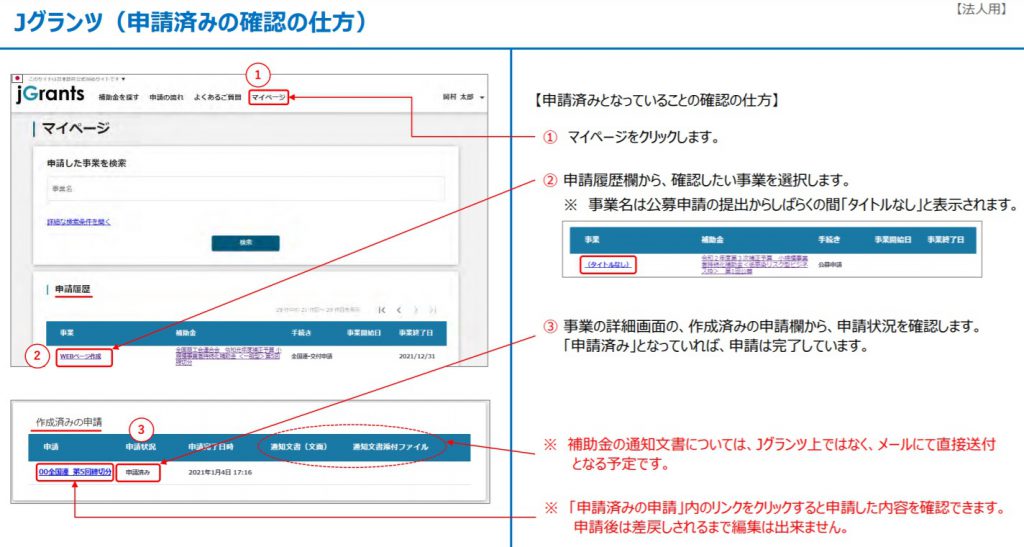
Task: Click the 検索 search button
Action: pyautogui.click(x=246, y=243)
